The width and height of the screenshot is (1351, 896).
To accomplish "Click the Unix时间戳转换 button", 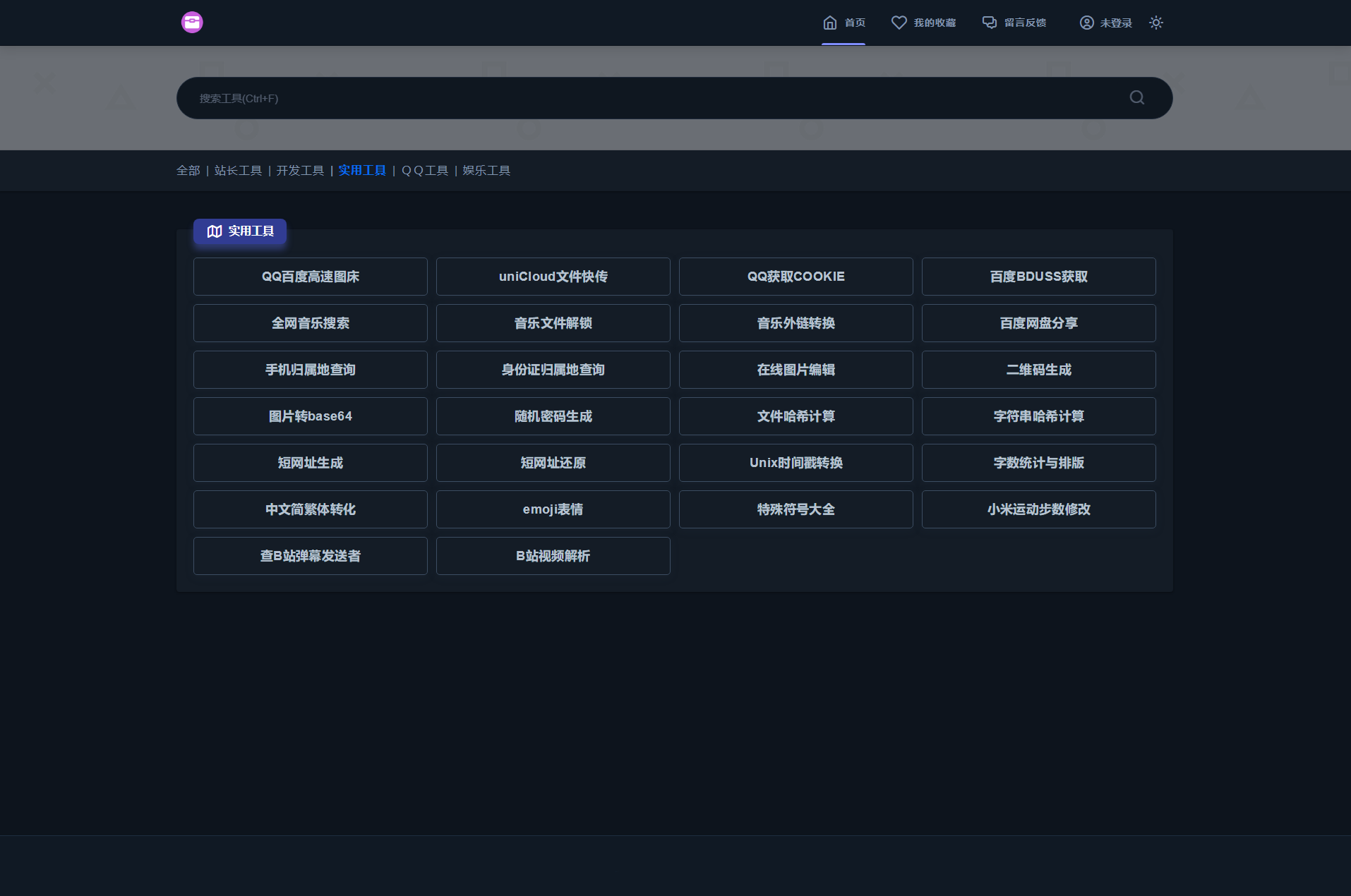I will click(795, 463).
